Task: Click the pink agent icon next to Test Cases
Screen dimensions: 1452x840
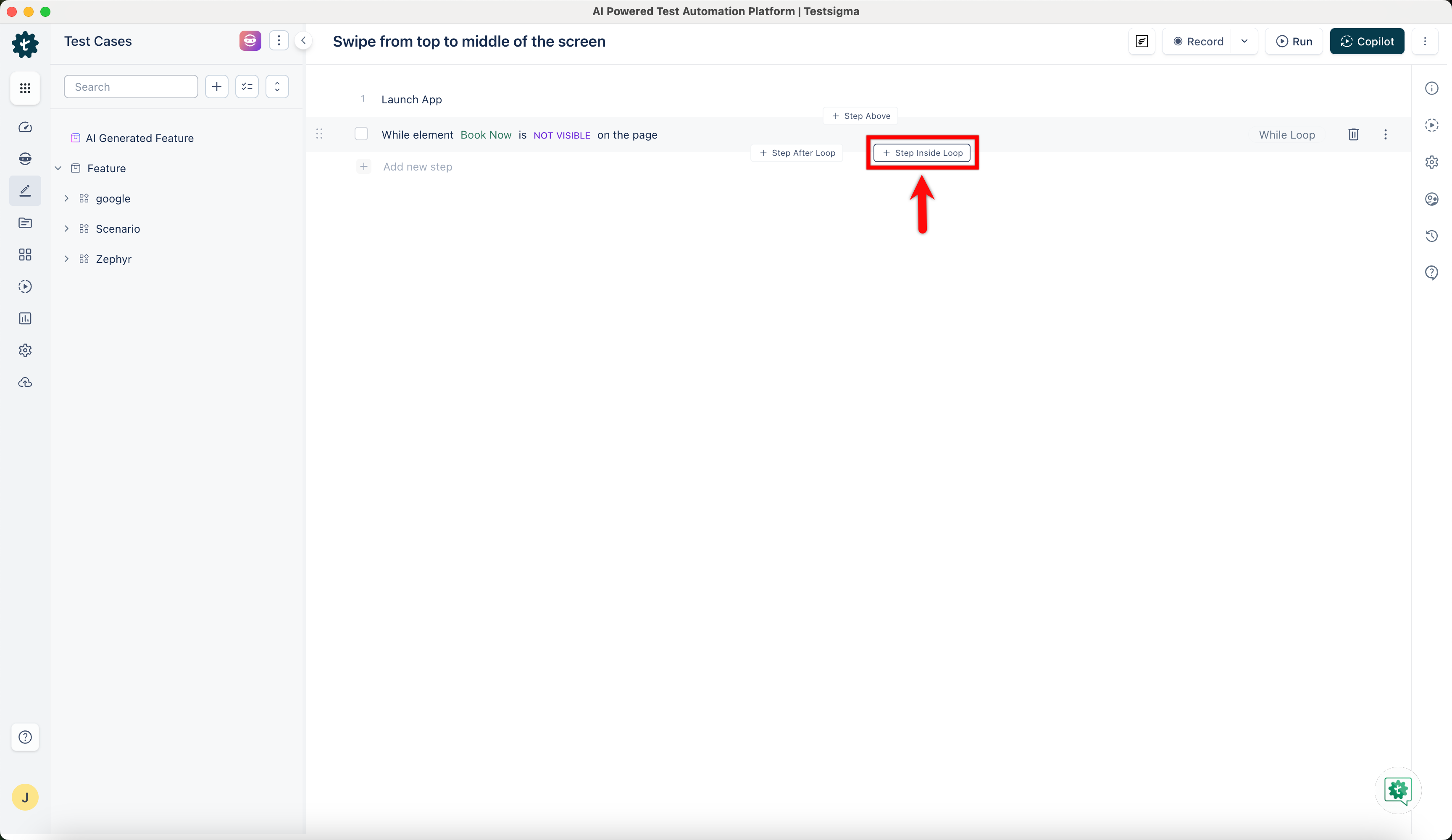Action: click(250, 41)
